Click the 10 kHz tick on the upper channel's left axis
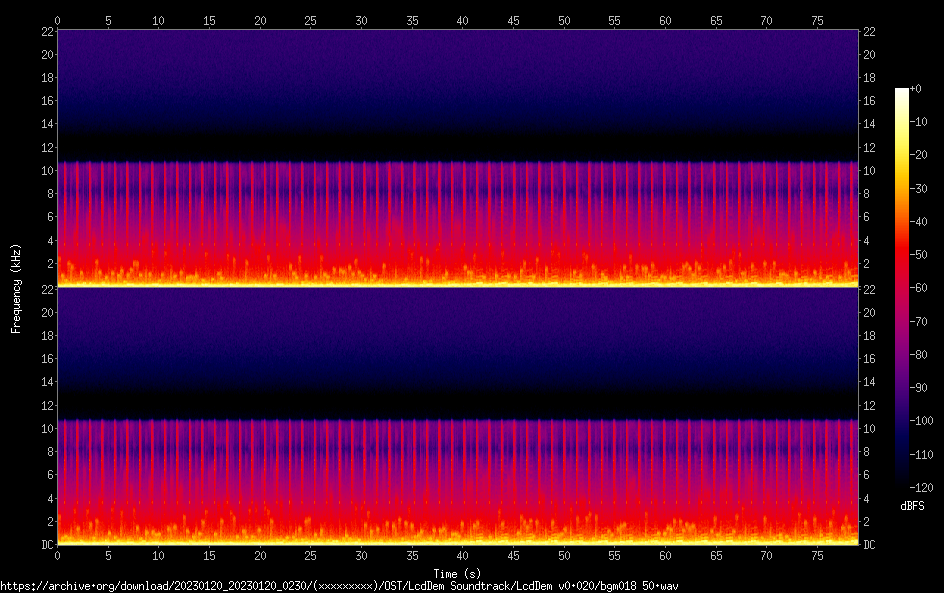 click(x=46, y=171)
